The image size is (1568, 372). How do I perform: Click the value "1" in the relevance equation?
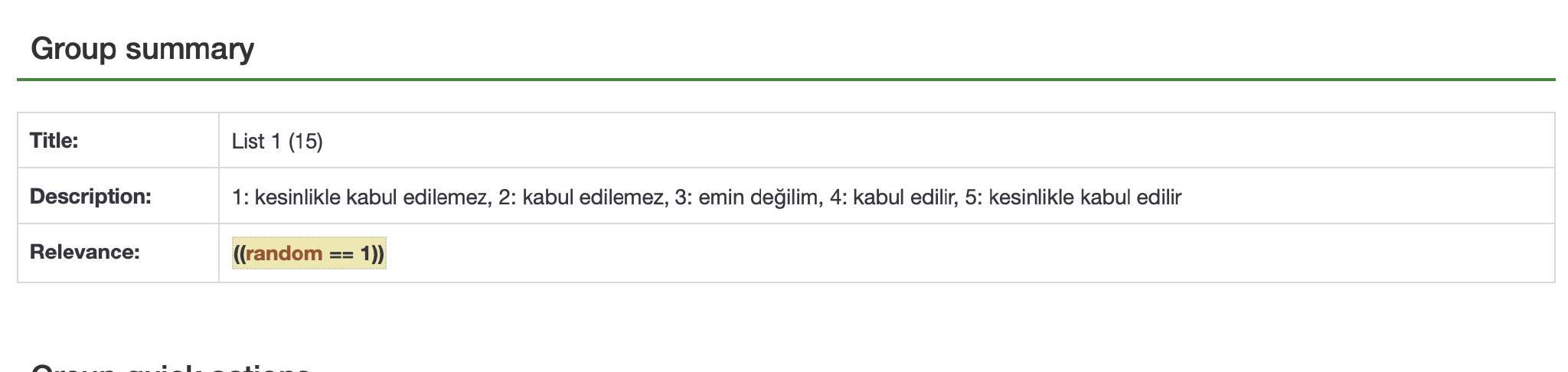365,253
